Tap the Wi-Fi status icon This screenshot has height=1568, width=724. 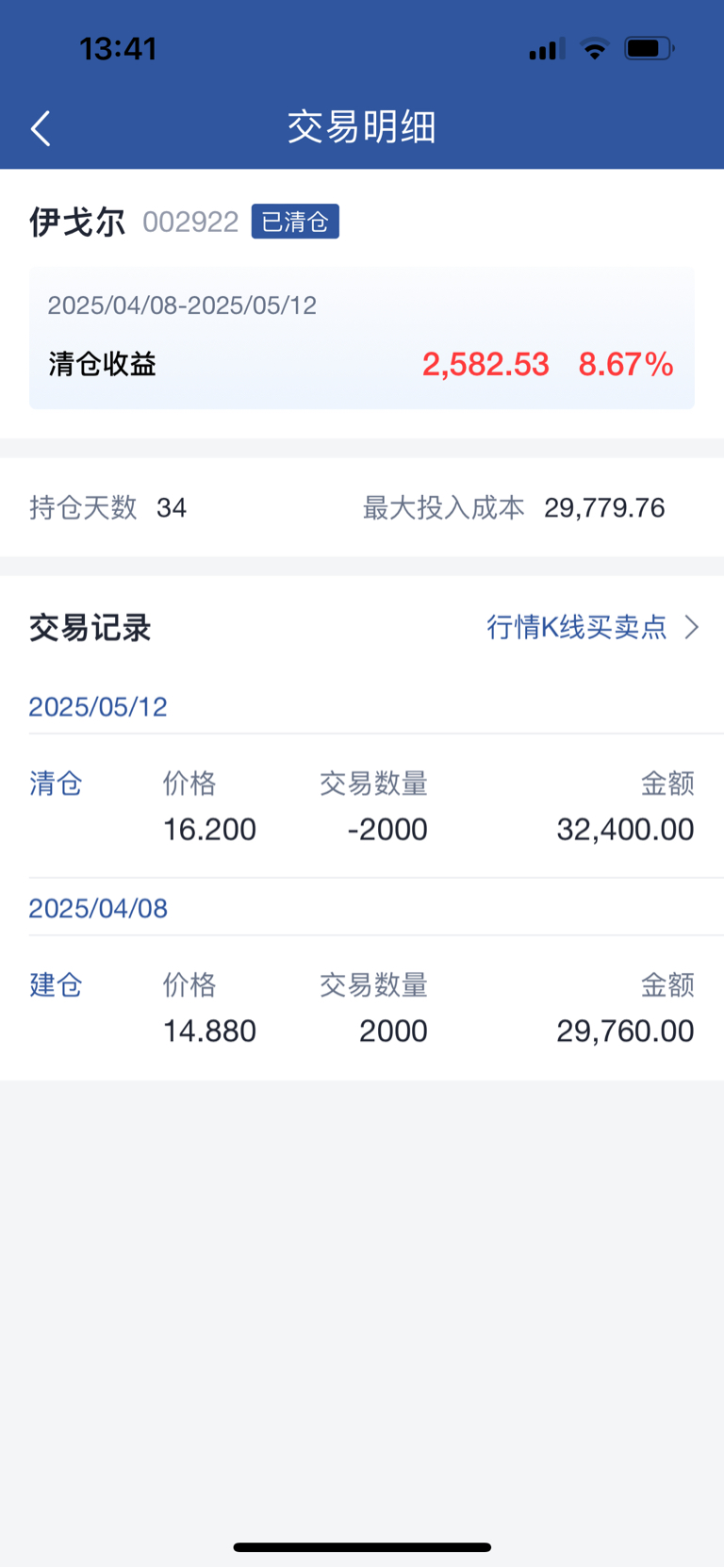click(x=595, y=49)
